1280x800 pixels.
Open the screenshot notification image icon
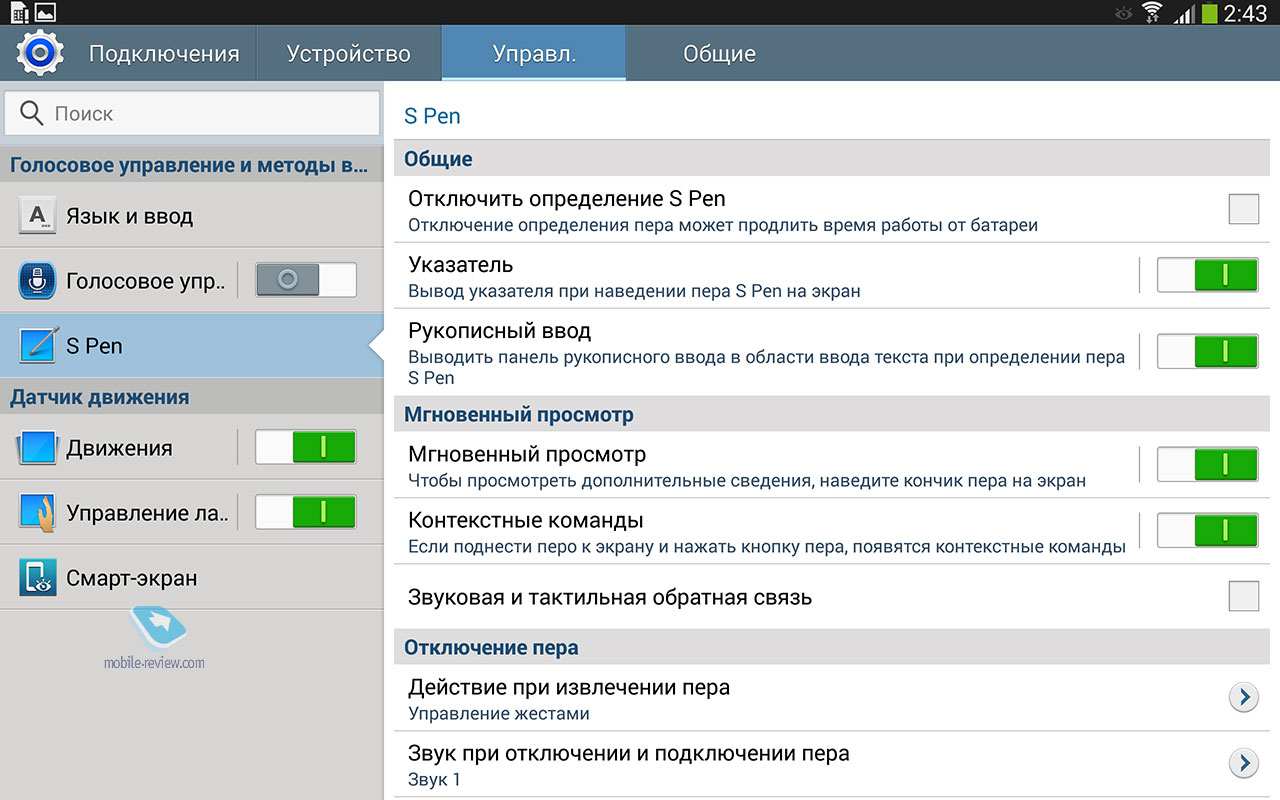pos(45,12)
